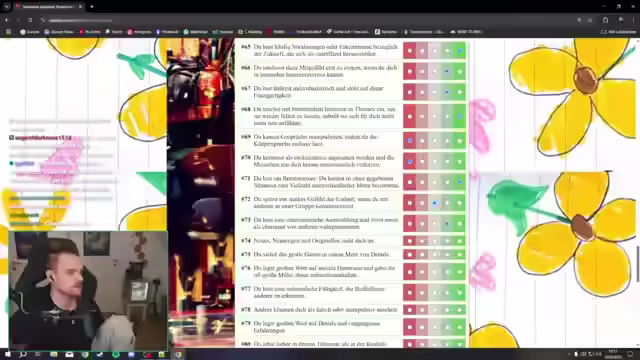Viewport: 640px width, 360px height.
Task: Go back using the browser back arrow
Action: (7, 20)
